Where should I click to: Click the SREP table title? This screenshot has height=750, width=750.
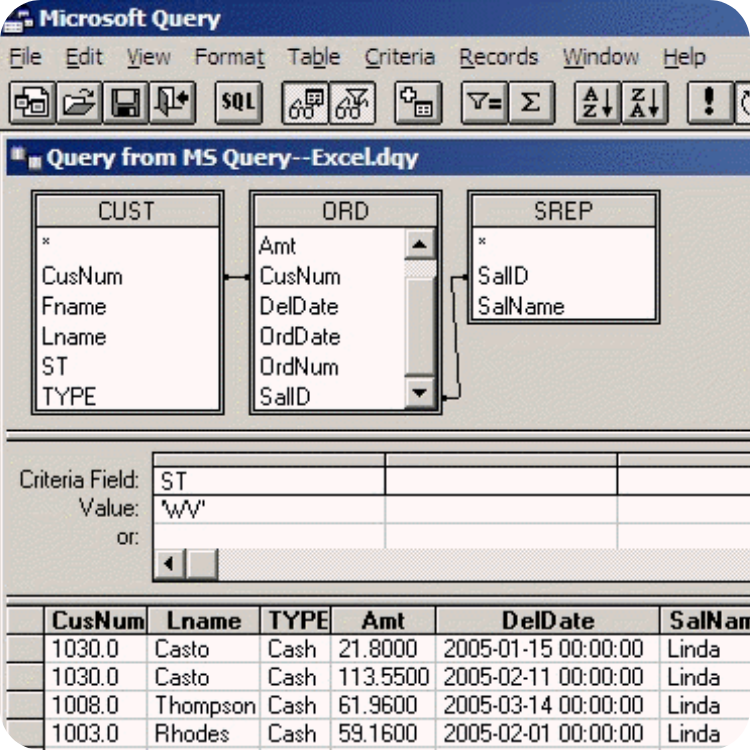[x=563, y=211]
